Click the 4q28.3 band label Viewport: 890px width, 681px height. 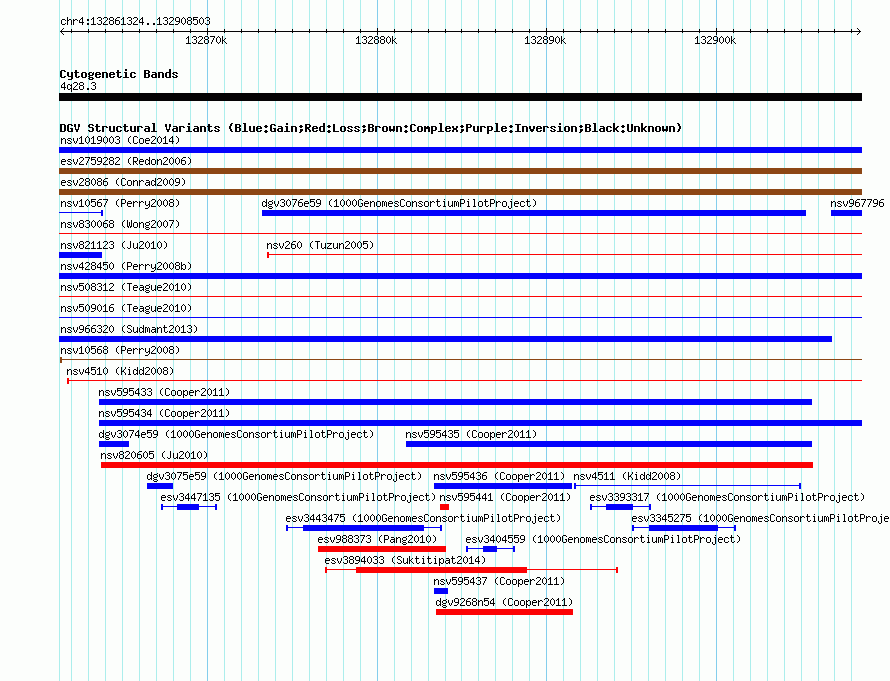point(78,86)
